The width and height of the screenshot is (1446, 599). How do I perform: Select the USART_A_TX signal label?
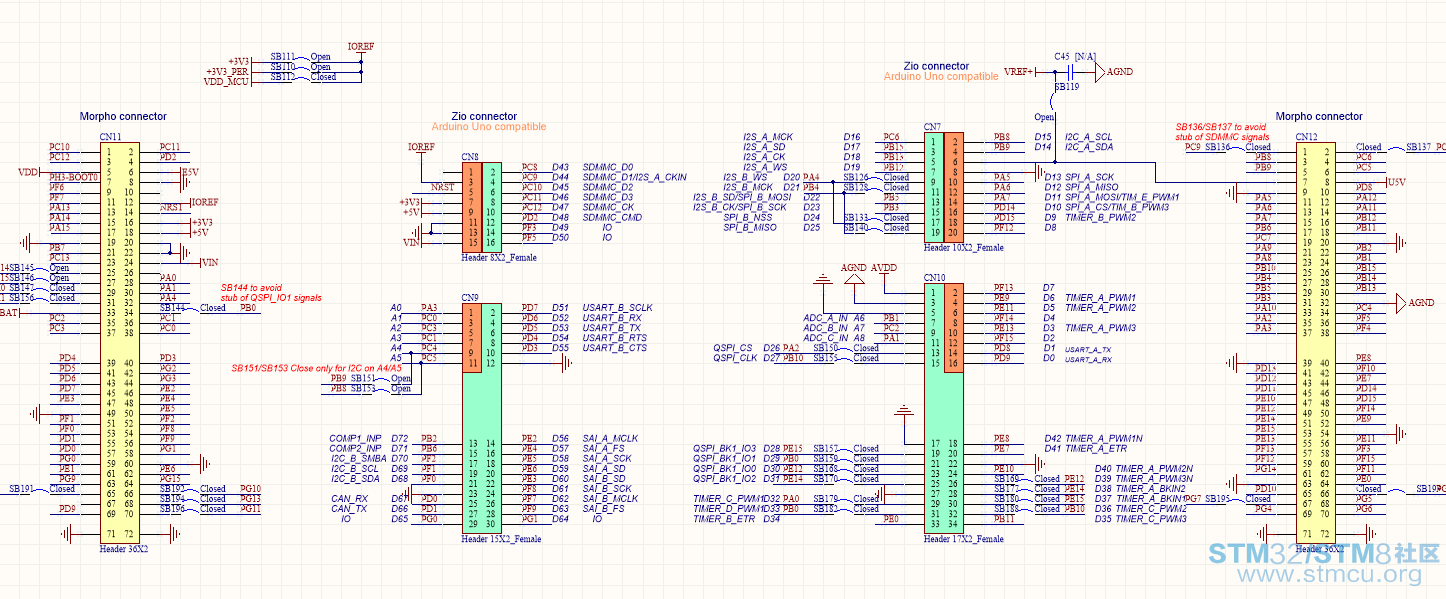click(1087, 348)
